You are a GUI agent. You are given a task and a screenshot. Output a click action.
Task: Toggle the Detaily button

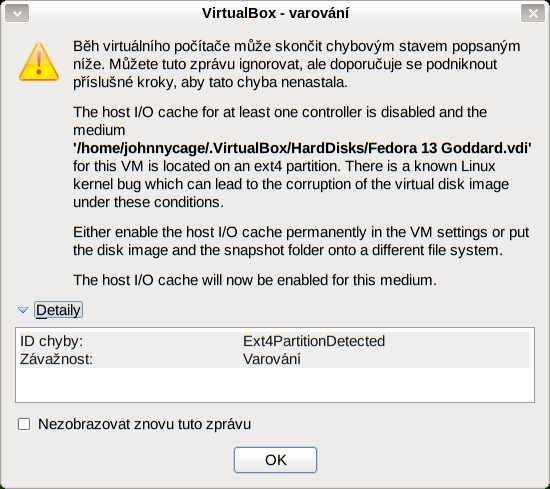pos(58,310)
